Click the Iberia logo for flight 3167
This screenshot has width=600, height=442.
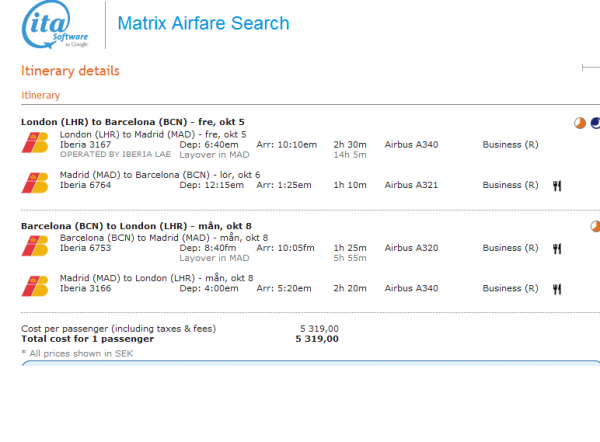34,143
